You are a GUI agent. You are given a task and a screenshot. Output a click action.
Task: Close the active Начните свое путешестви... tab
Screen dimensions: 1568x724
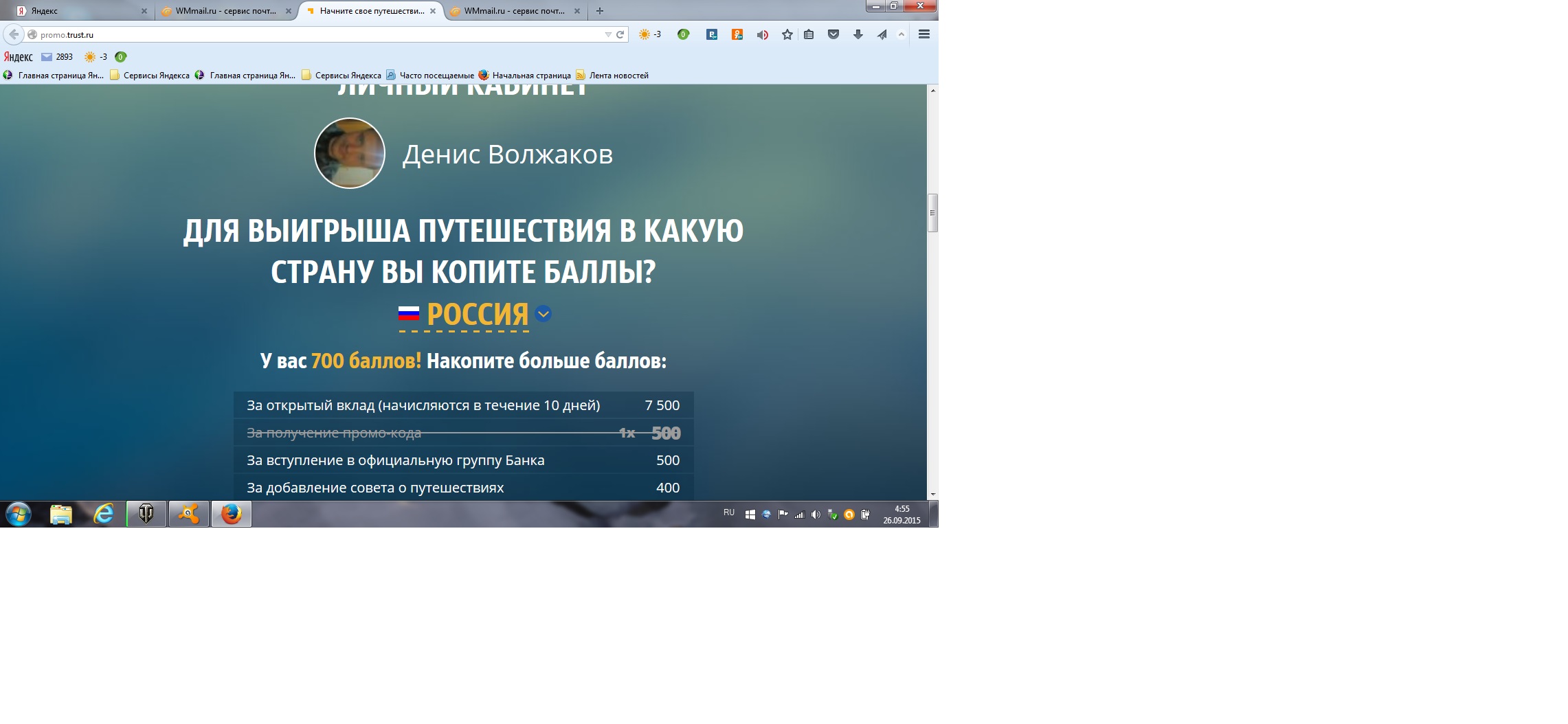(433, 11)
